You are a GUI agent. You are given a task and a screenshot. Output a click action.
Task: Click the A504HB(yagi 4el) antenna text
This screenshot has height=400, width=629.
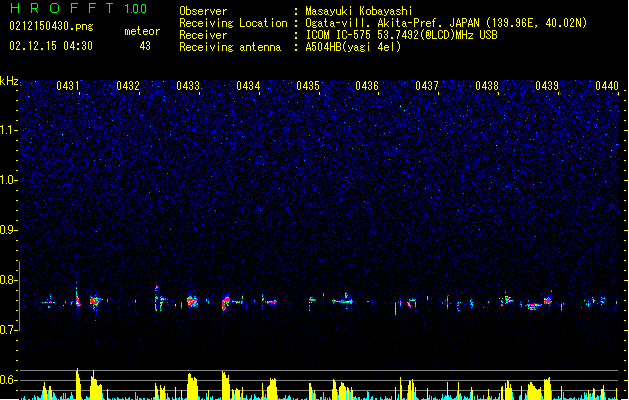(x=353, y=47)
